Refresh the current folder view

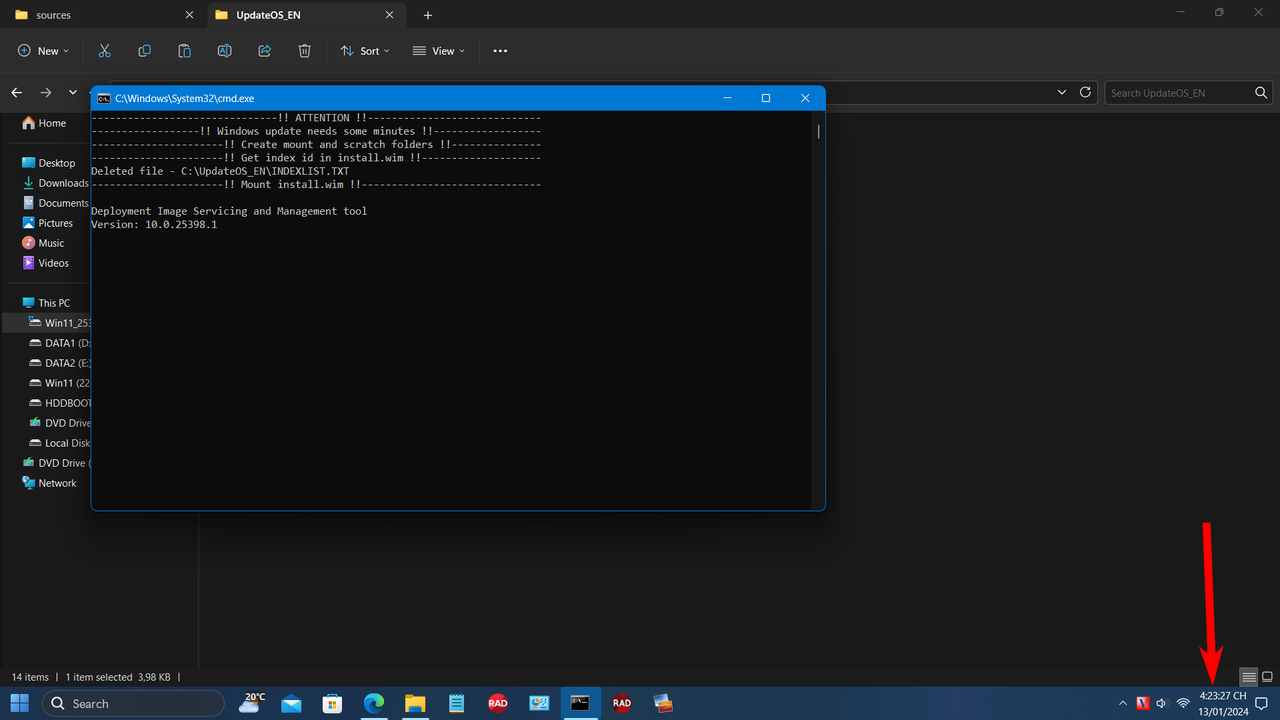coord(1085,92)
